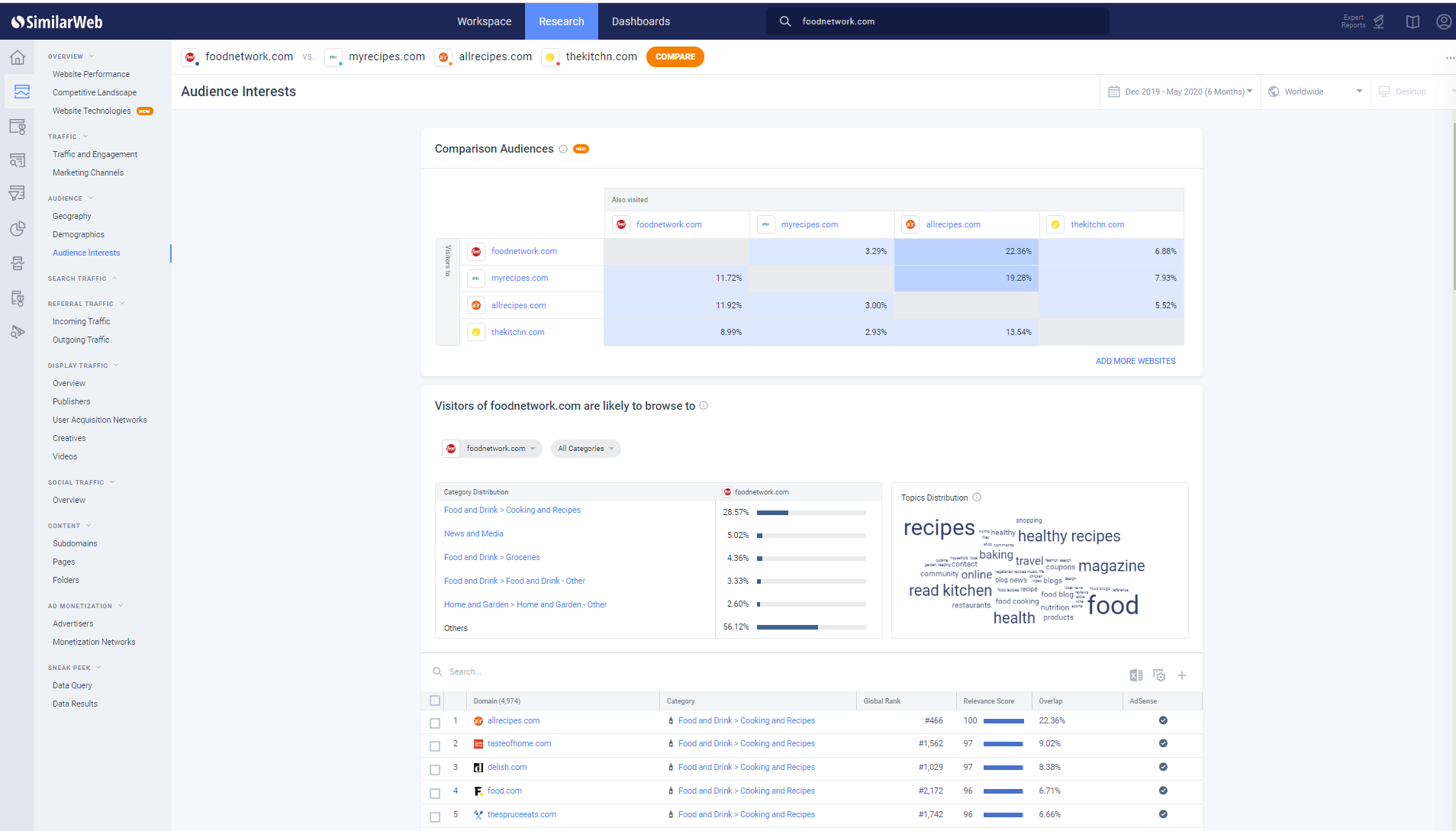Click relevance score bar for allrecipes.com
Image resolution: width=1456 pixels, height=831 pixels.
pyautogui.click(x=1003, y=721)
